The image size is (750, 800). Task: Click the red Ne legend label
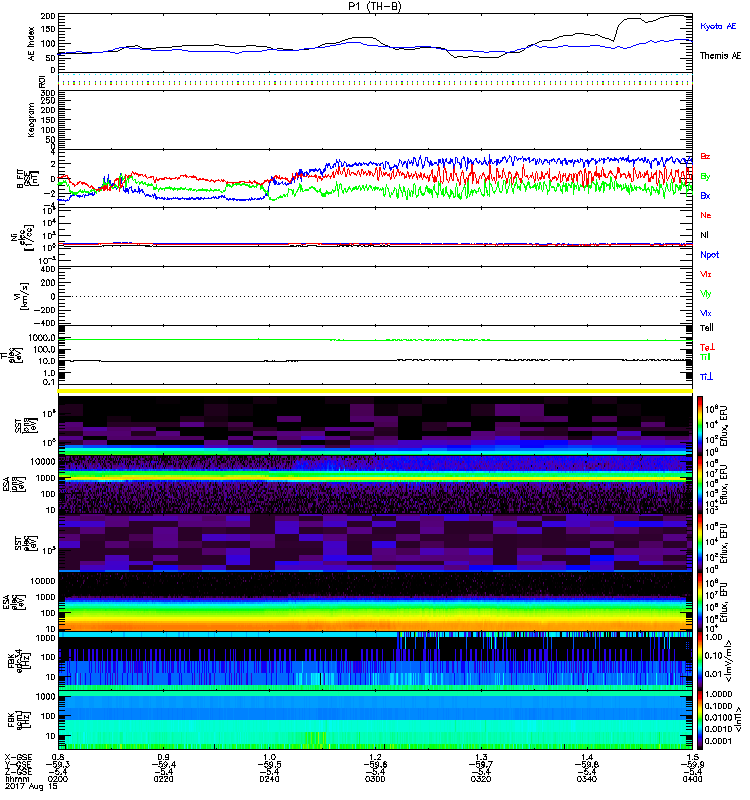pyautogui.click(x=706, y=215)
